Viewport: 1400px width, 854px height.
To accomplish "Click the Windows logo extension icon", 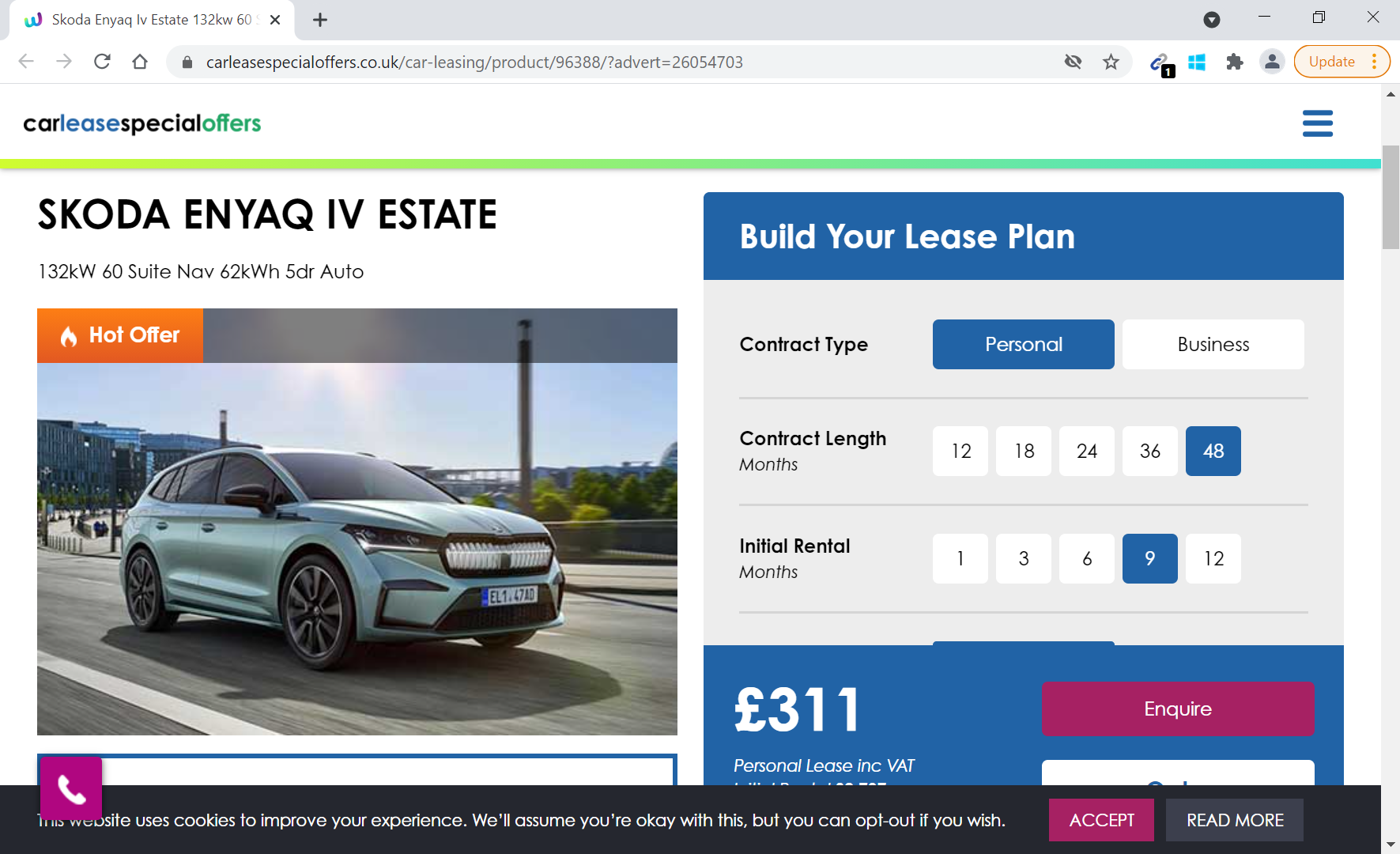I will (1197, 62).
